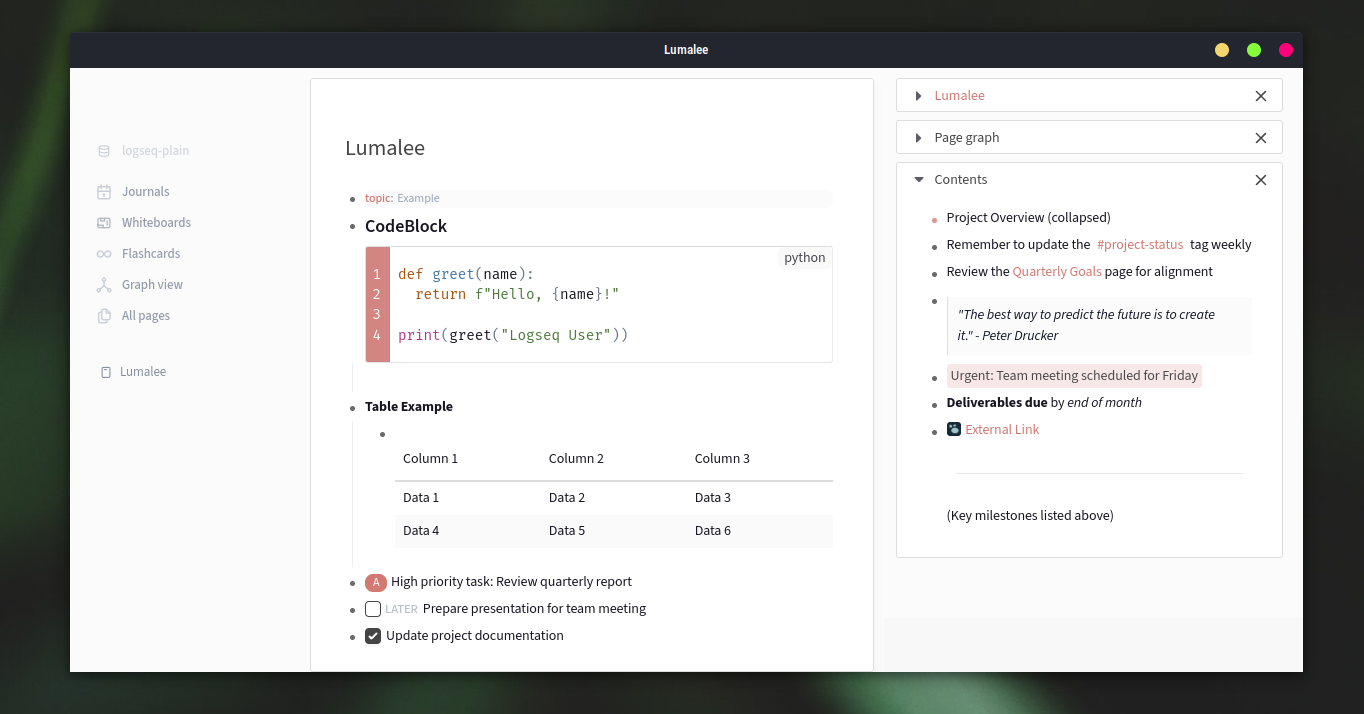Close the Page graph panel
Screen dimensions: 1364x714
pyautogui.click(x=1261, y=138)
